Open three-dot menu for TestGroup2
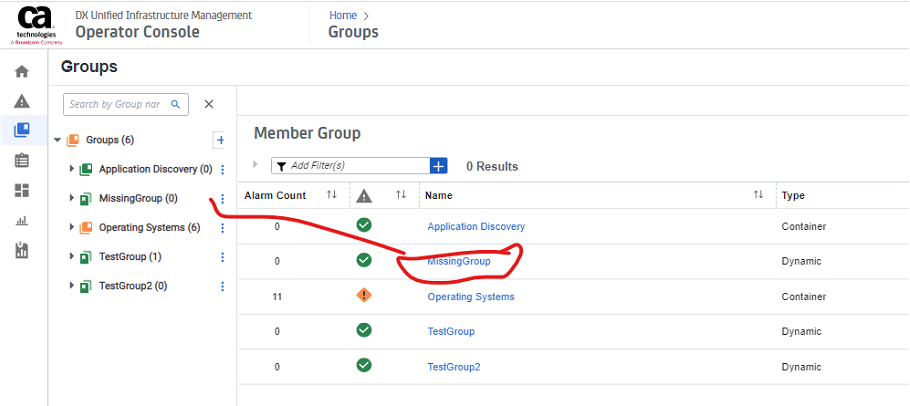Viewport: 910px width, 406px height. [x=222, y=286]
